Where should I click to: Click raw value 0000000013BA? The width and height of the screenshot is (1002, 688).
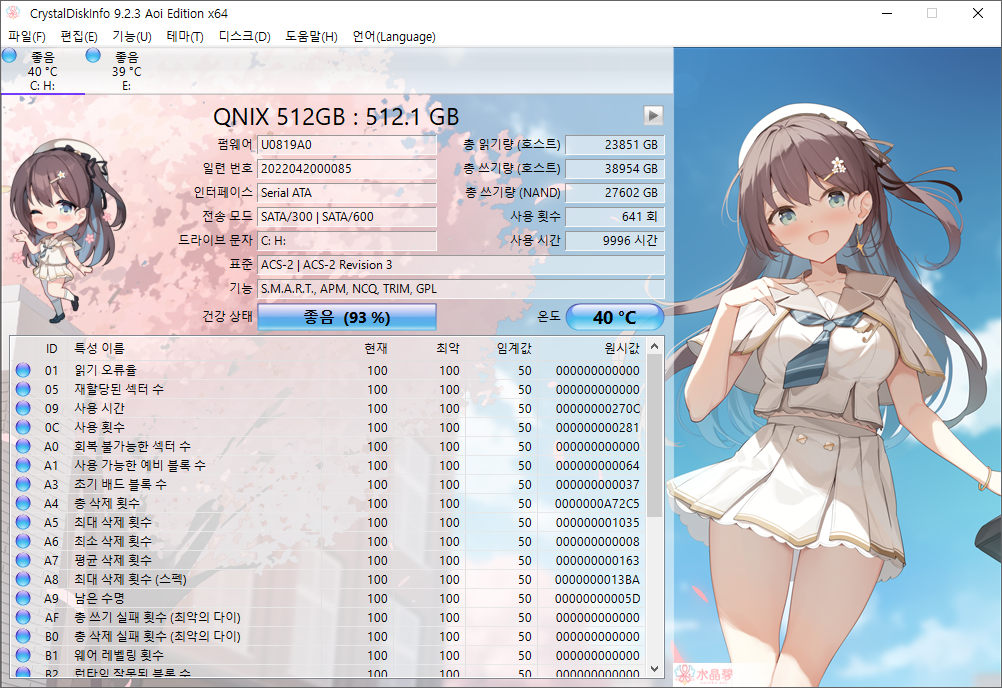(597, 579)
